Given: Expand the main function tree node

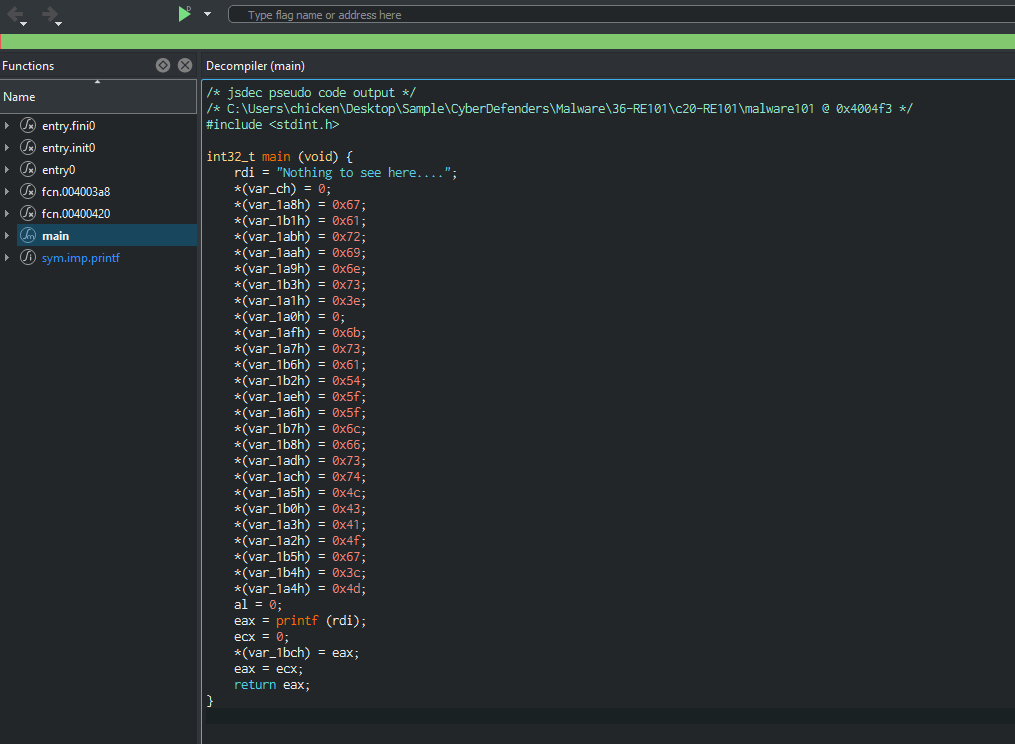Looking at the screenshot, I should (8, 236).
